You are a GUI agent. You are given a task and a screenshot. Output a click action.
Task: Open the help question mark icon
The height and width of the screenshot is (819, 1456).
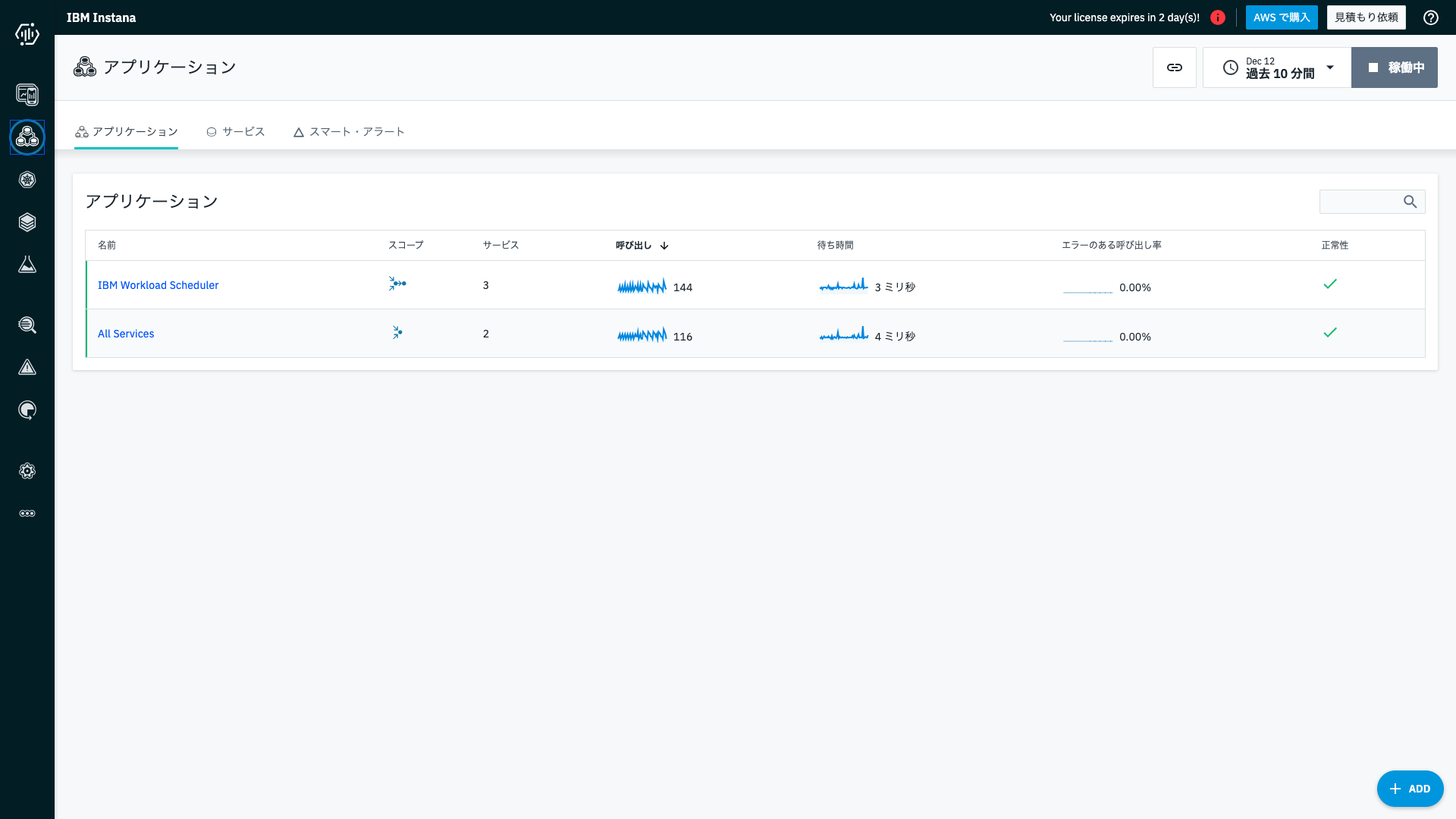click(1430, 17)
